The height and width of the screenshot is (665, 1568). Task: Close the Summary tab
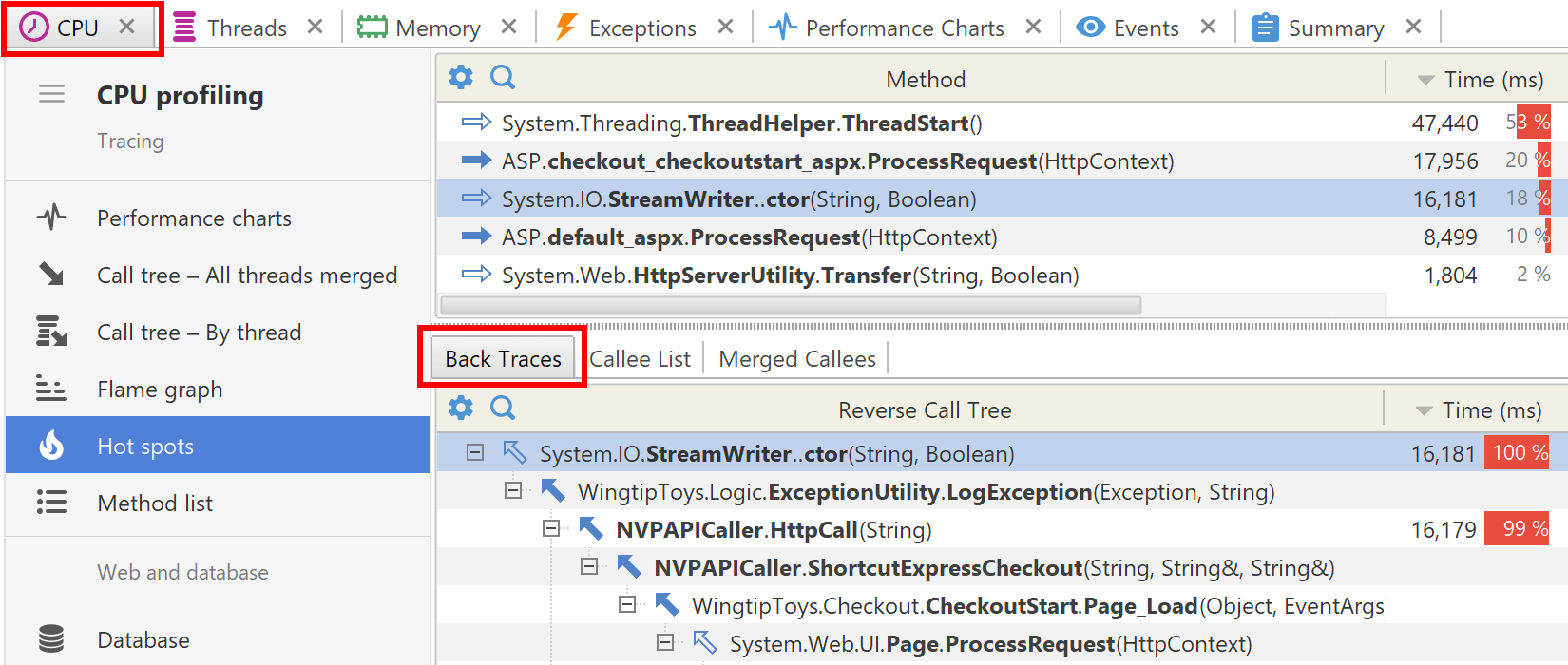coord(1414,28)
